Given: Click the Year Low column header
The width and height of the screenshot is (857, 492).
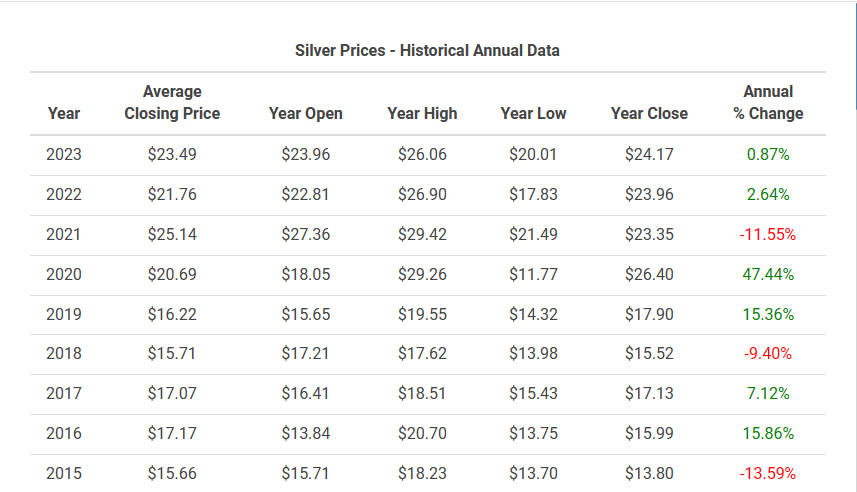Looking at the screenshot, I should pos(533,113).
